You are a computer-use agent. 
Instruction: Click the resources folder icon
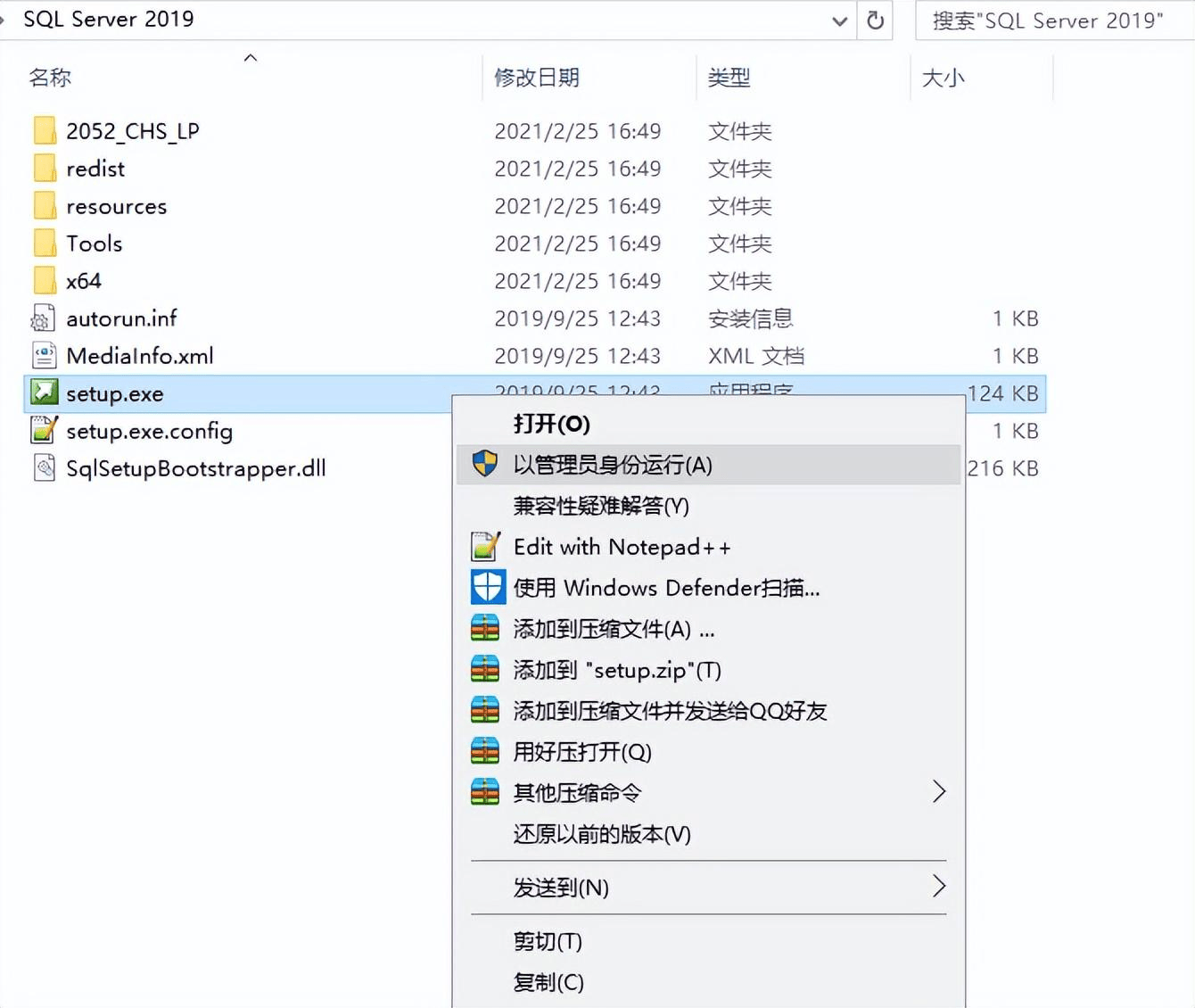click(45, 206)
